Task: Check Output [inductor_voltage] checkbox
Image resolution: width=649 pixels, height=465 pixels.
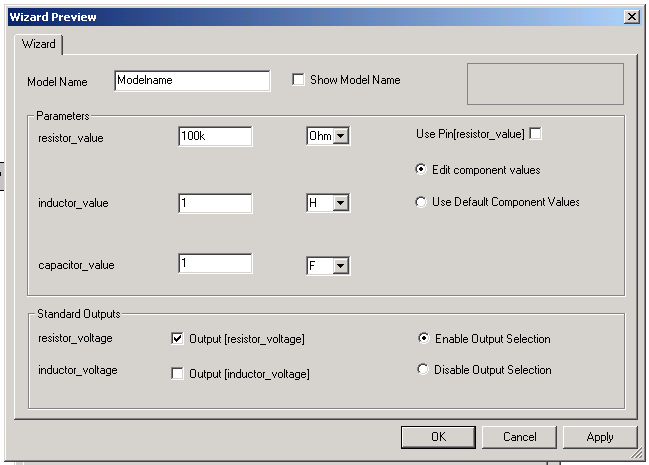Action: point(178,374)
